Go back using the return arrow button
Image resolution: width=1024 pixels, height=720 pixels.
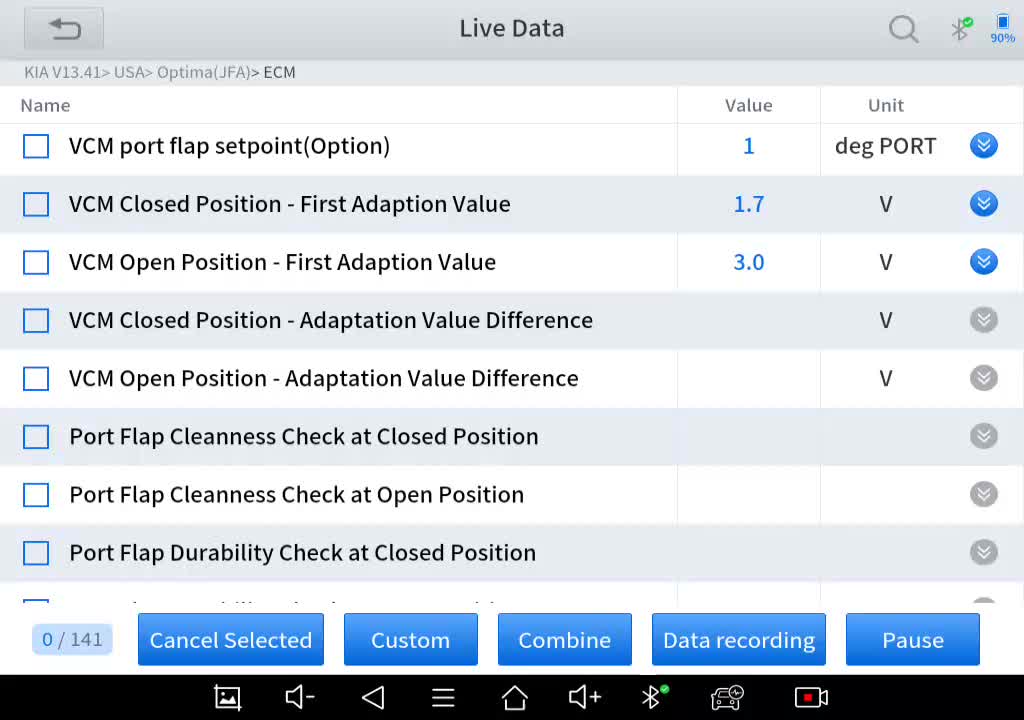[64, 29]
